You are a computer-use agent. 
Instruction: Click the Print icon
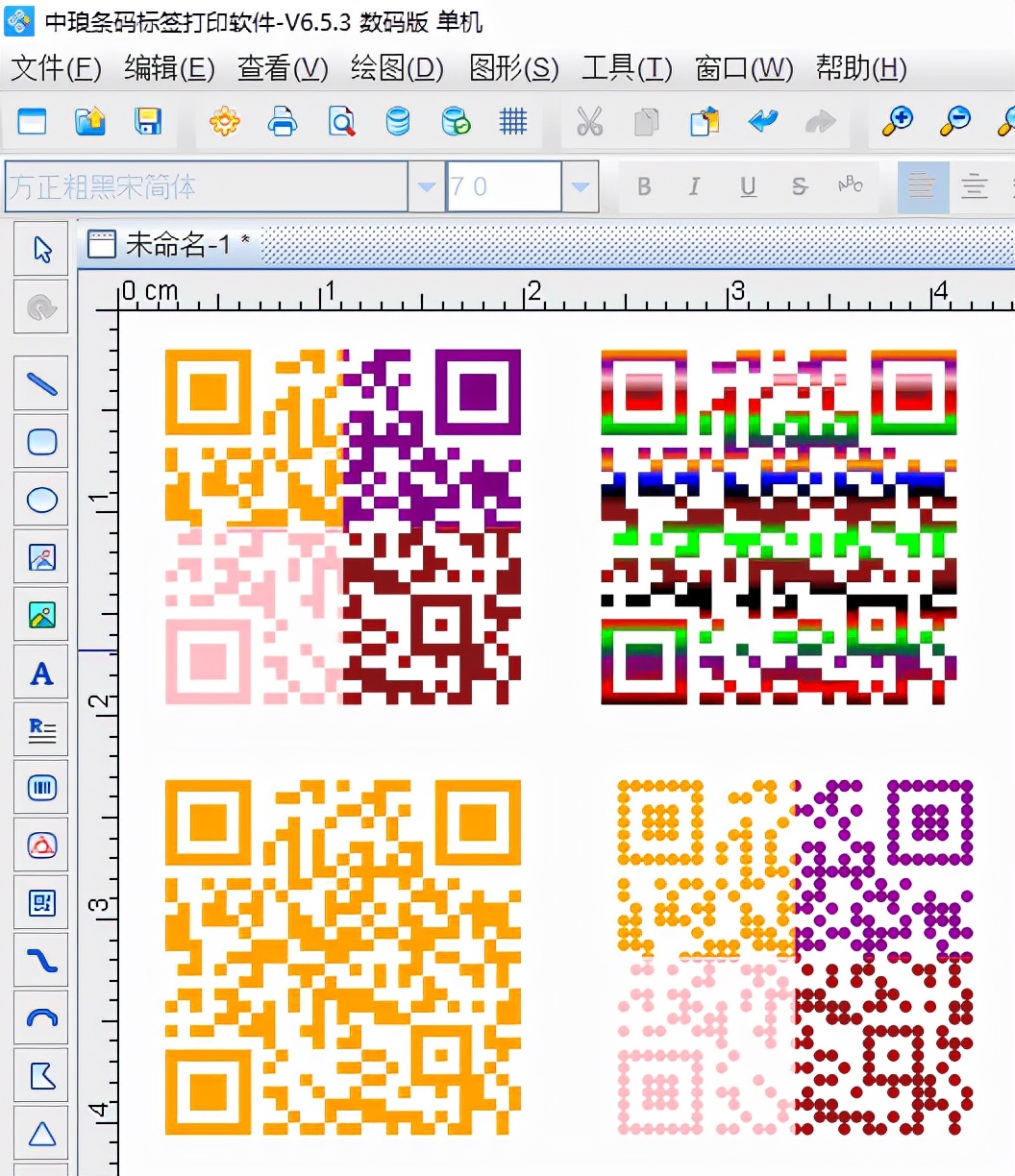pos(283,121)
